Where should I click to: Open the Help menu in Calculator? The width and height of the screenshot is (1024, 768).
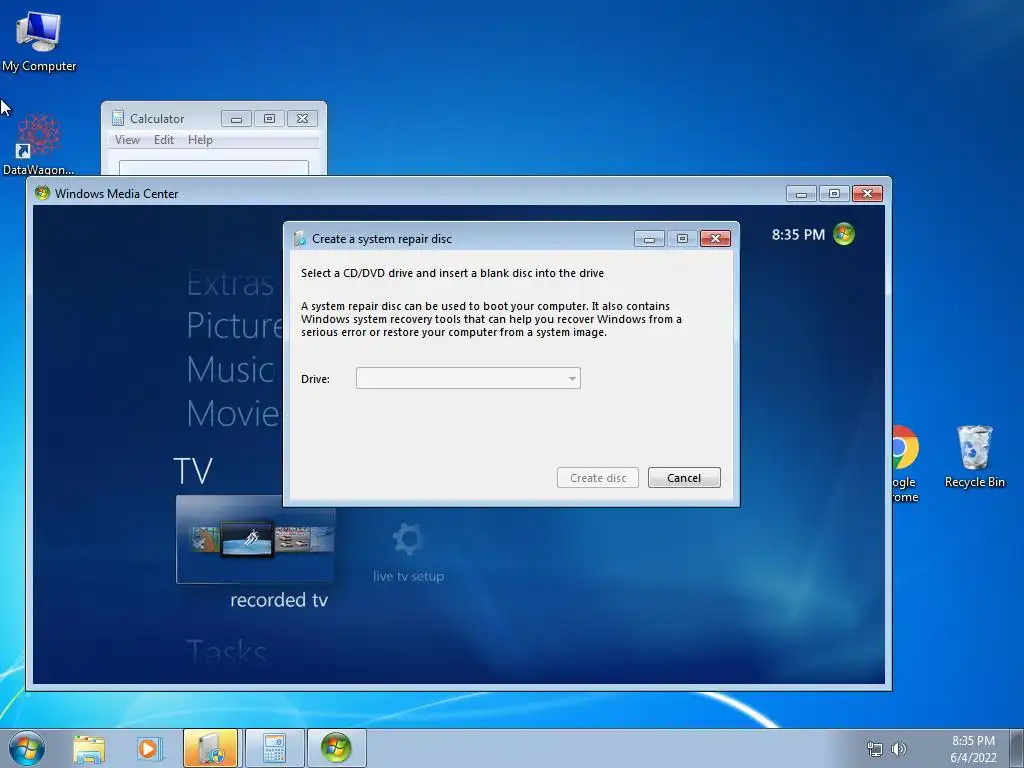pyautogui.click(x=200, y=140)
